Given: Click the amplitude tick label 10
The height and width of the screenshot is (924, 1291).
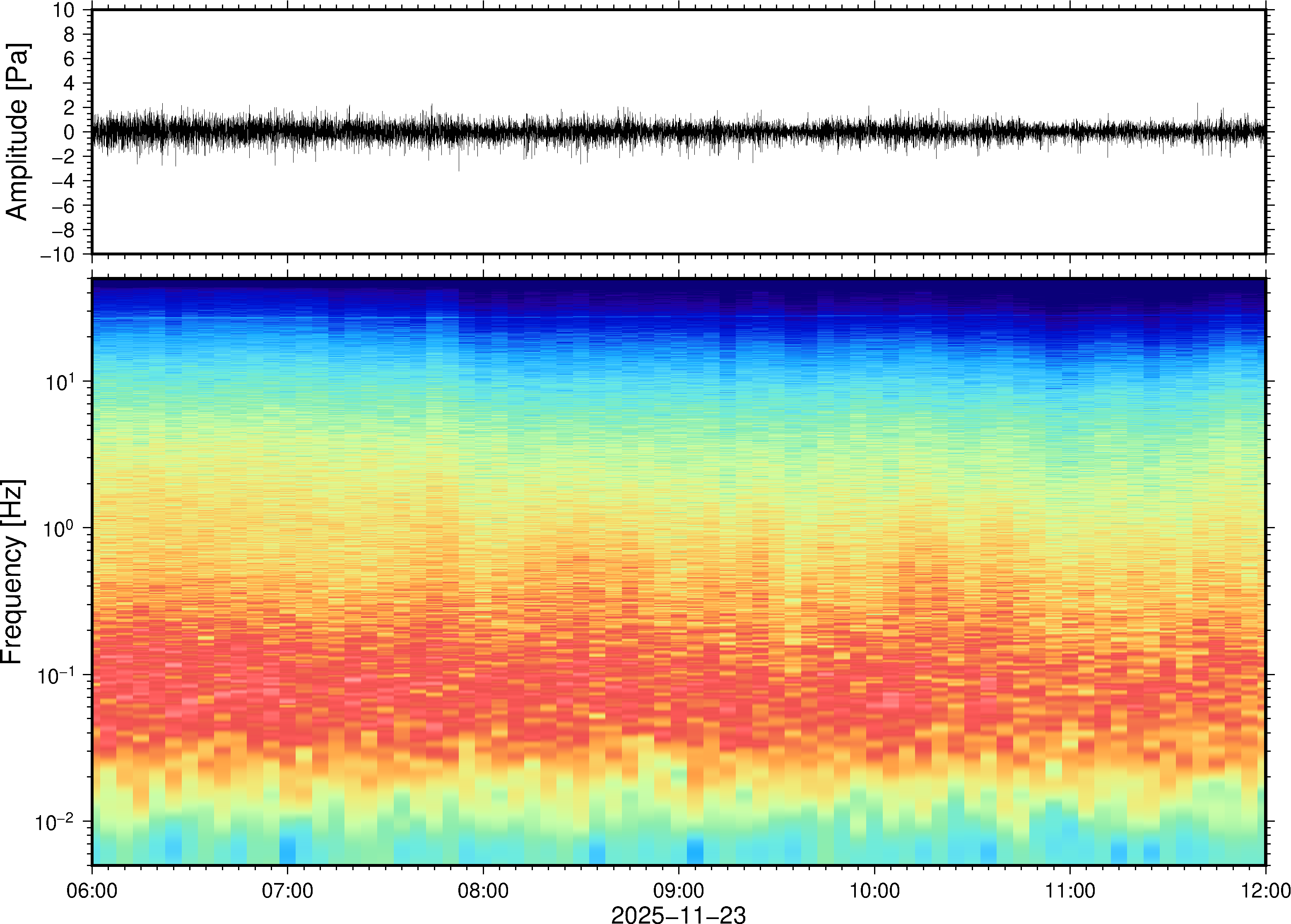Looking at the screenshot, I should pyautogui.click(x=64, y=10).
